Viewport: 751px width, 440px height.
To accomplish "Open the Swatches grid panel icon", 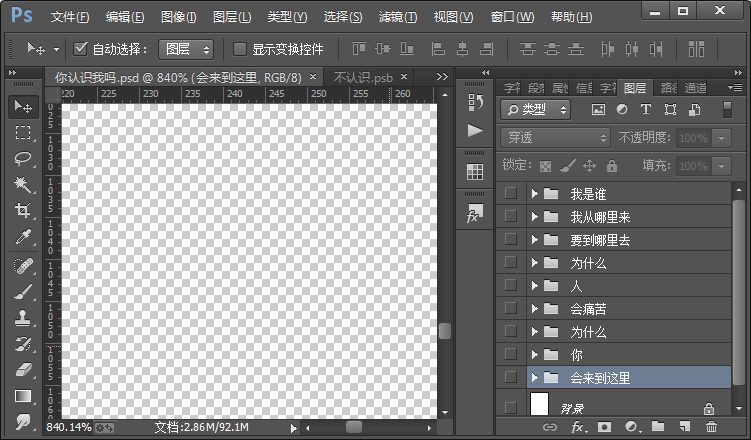I will point(475,171).
